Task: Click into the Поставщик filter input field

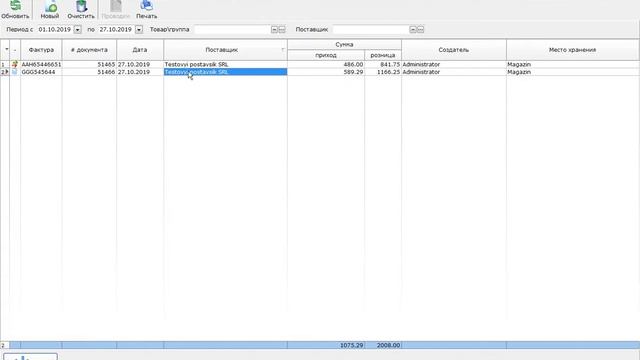Action: (x=371, y=30)
